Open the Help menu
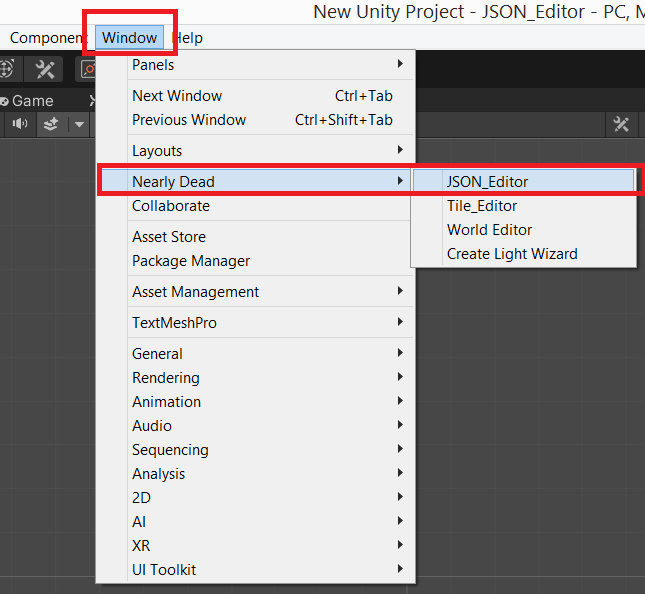The height and width of the screenshot is (594, 645). 188,38
